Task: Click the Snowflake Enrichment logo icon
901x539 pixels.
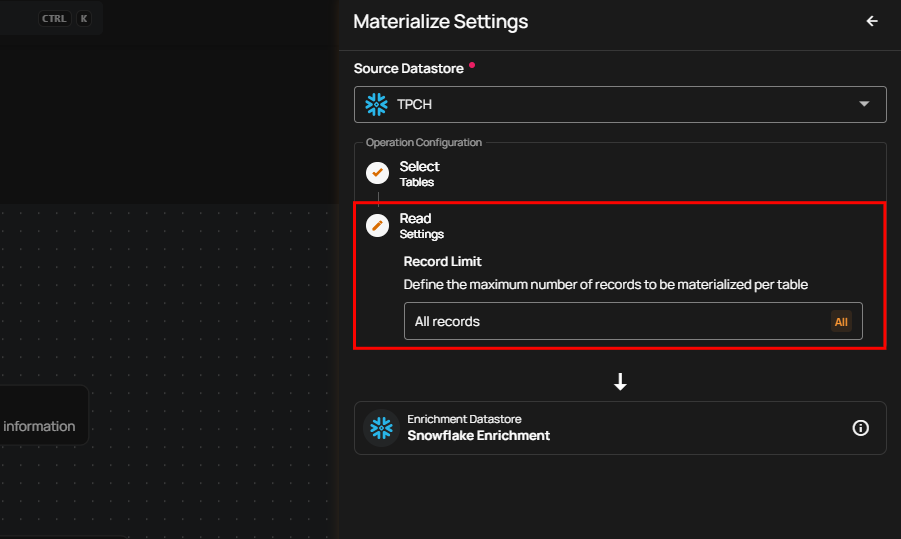Action: pyautogui.click(x=381, y=428)
